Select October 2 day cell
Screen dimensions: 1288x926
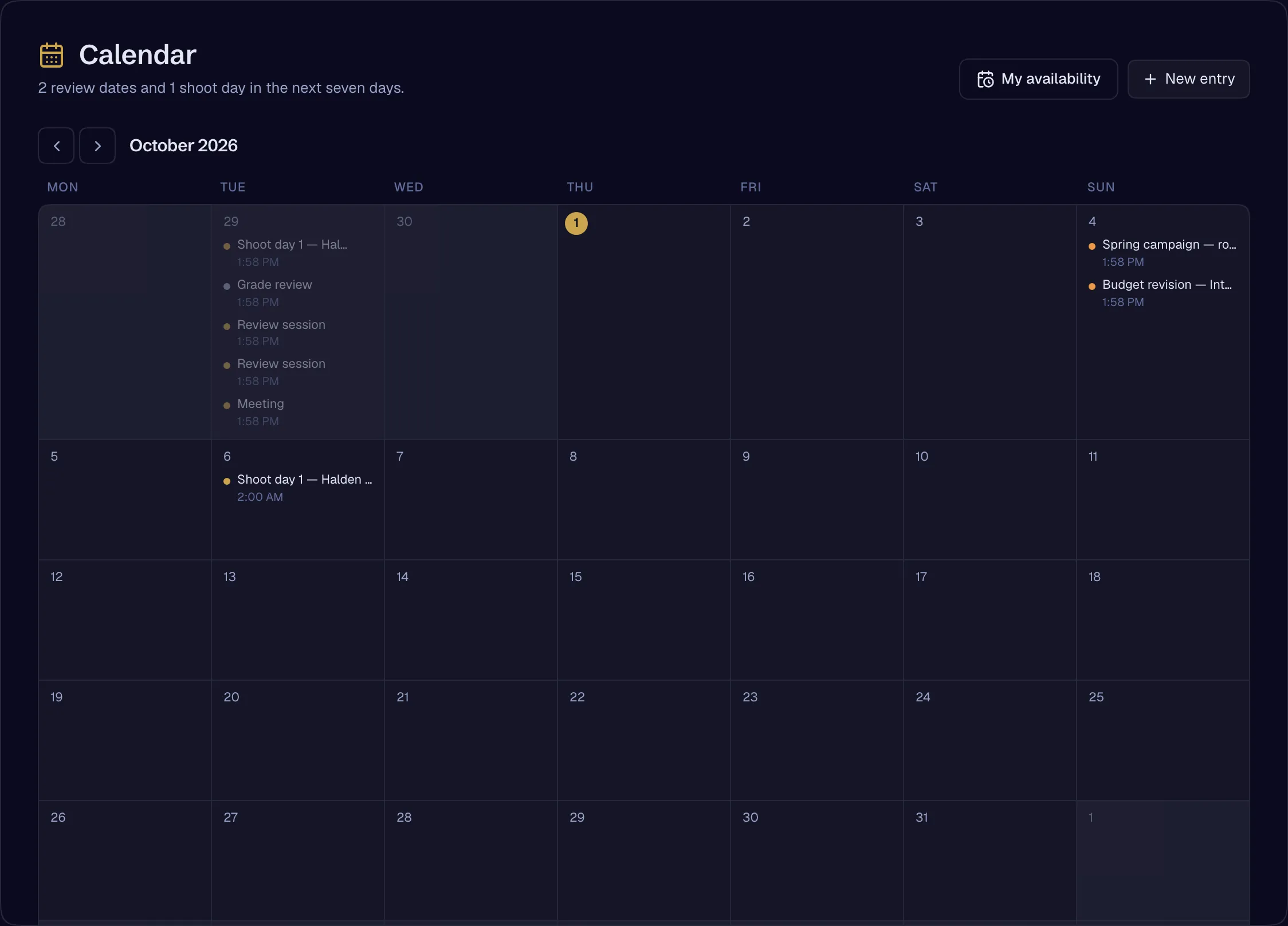click(816, 322)
